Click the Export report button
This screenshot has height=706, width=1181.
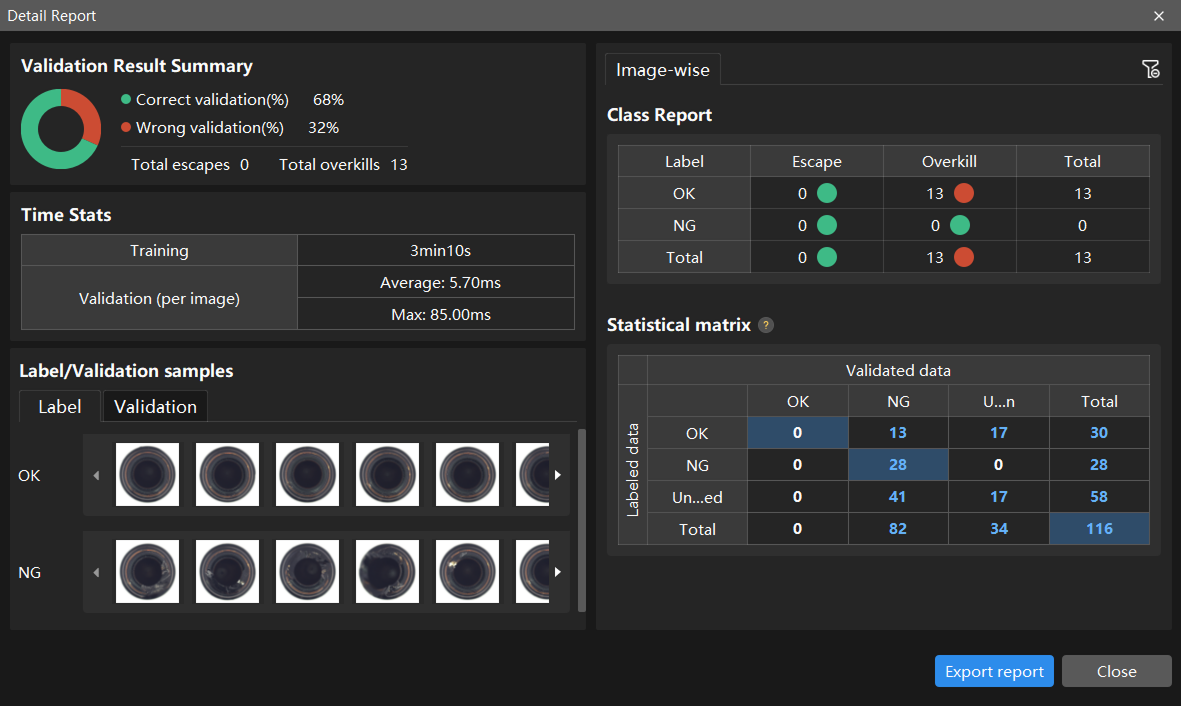994,672
